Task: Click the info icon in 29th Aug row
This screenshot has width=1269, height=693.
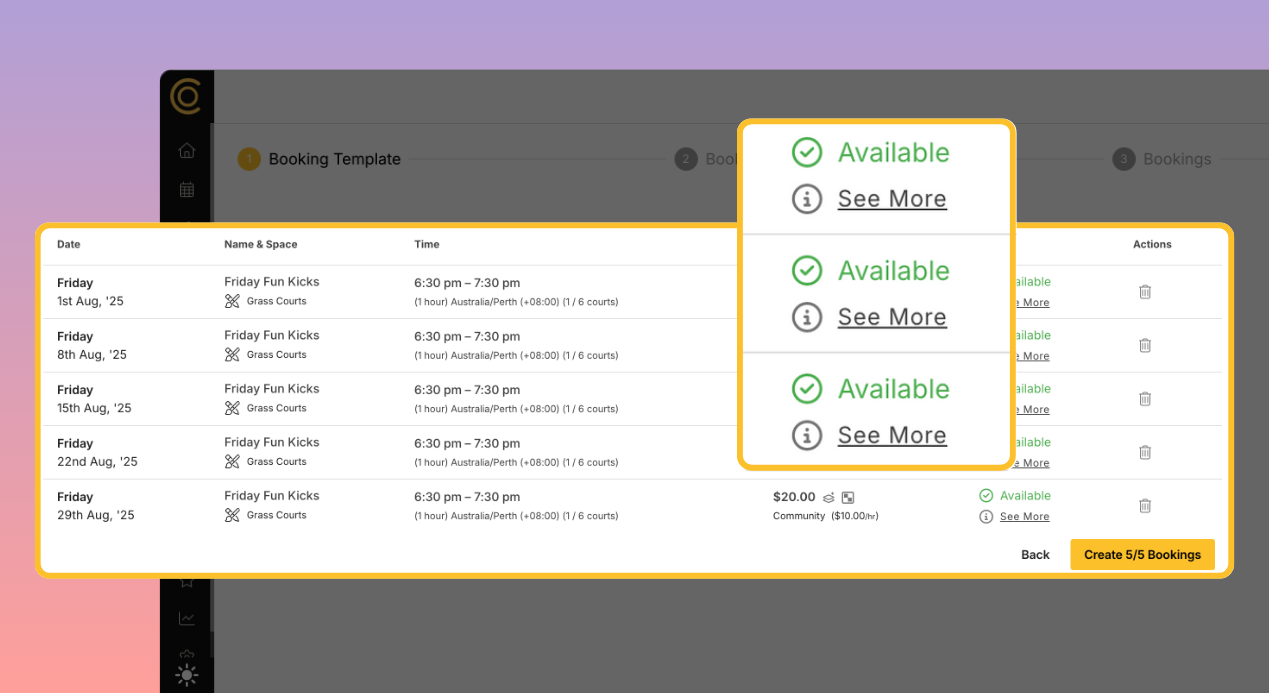Action: (986, 517)
